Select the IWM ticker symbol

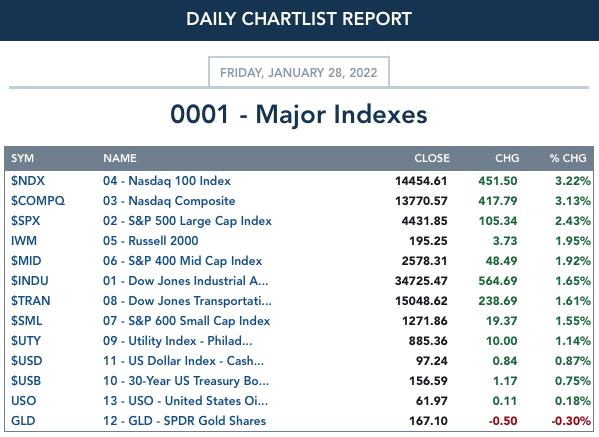pyautogui.click(x=24, y=241)
